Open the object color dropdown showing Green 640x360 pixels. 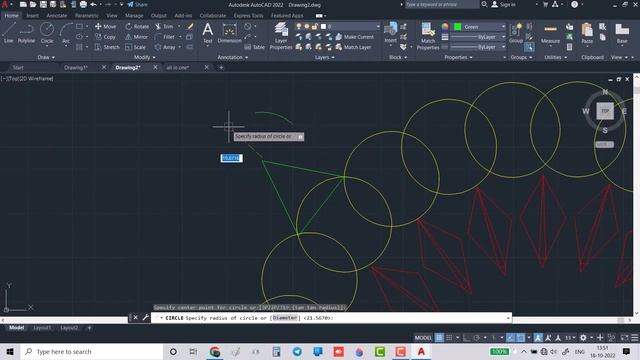[x=479, y=27]
